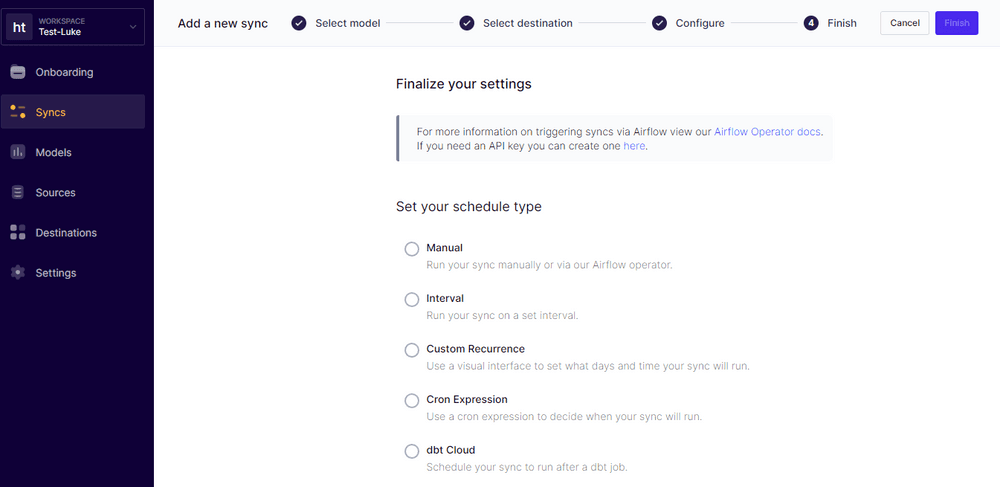This screenshot has width=1000, height=487.
Task: Click the Finish button
Action: pos(956,23)
